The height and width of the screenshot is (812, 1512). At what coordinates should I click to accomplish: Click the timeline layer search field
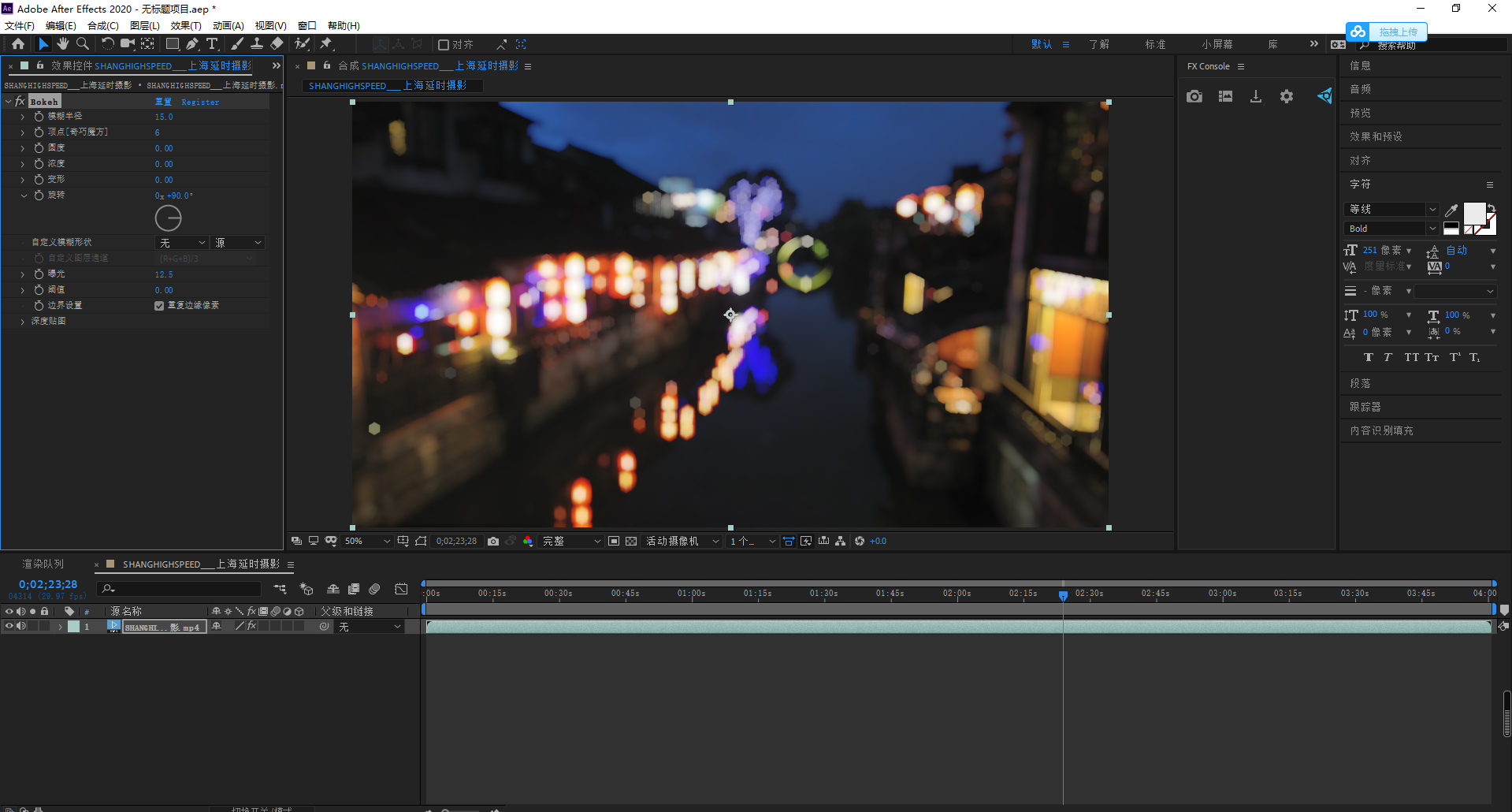(180, 589)
